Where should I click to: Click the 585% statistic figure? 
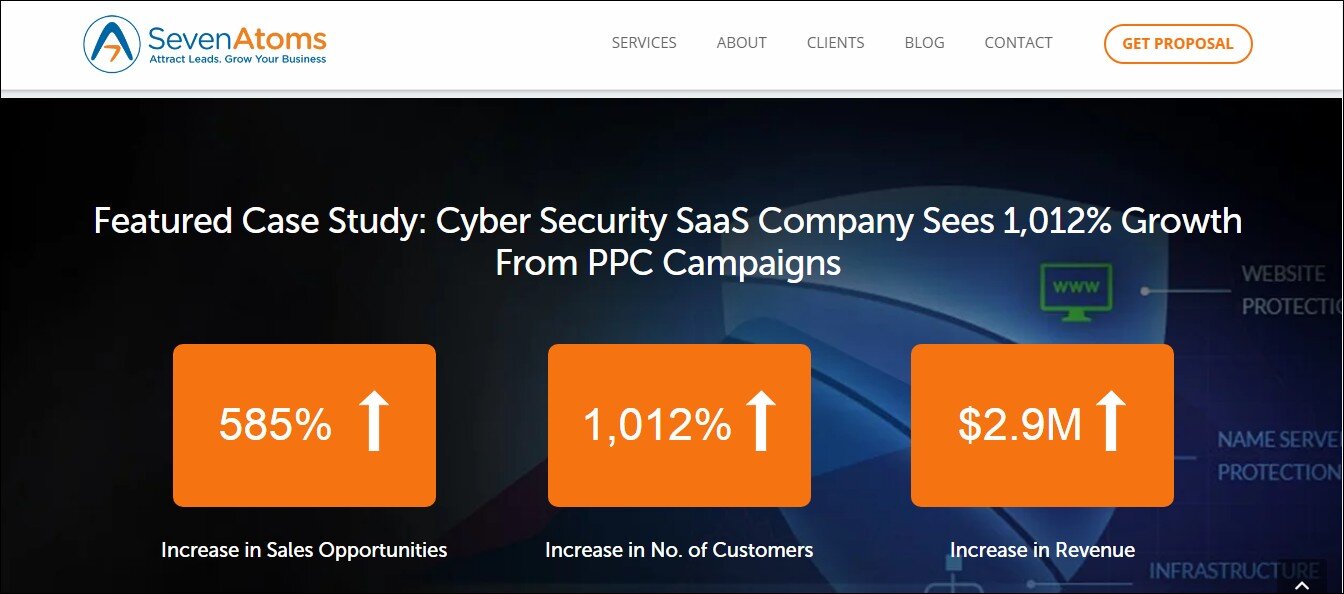tap(276, 425)
